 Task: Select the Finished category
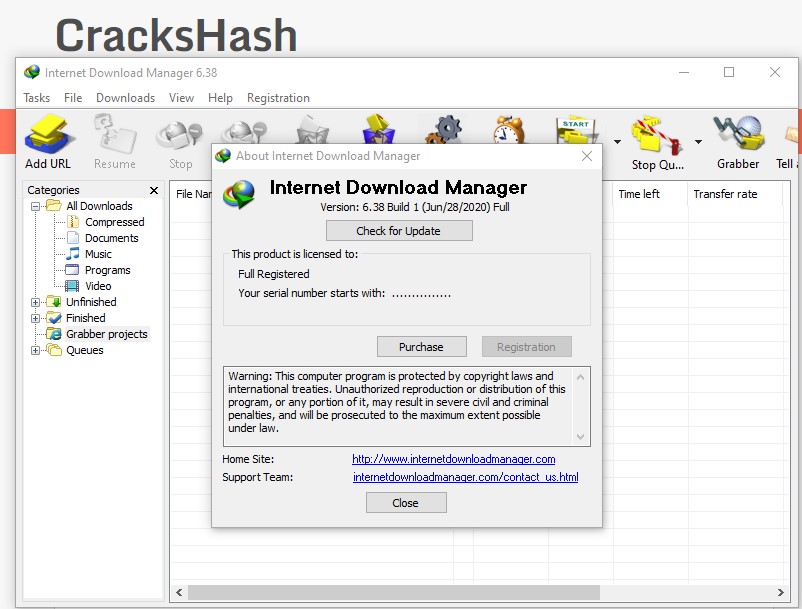[85, 318]
